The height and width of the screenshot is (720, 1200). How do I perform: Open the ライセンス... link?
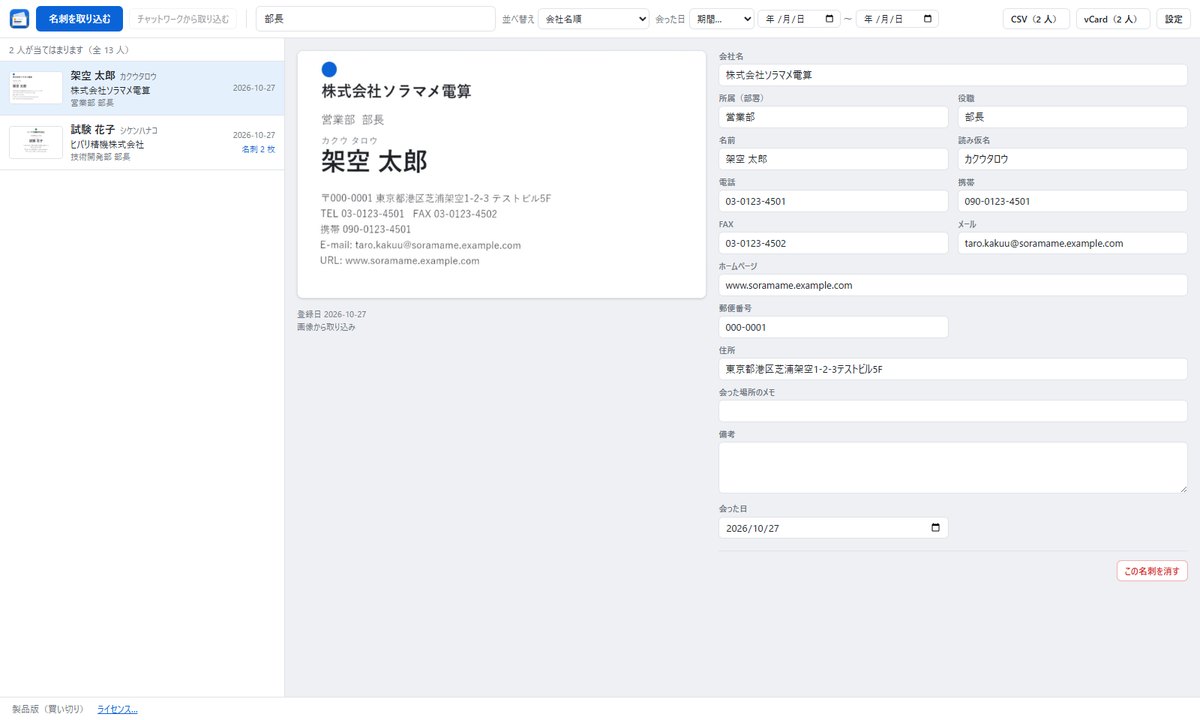(x=117, y=709)
